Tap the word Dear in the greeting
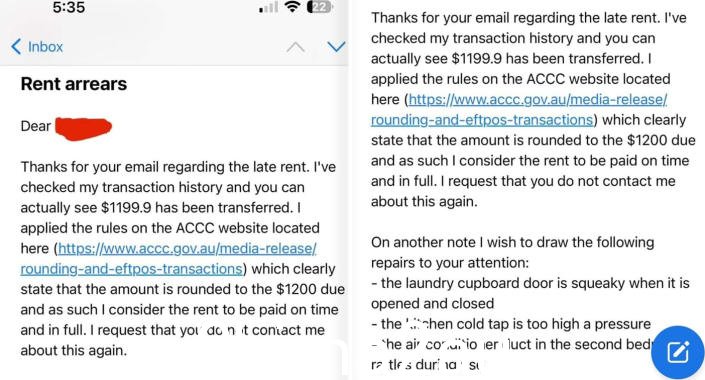 tap(36, 126)
